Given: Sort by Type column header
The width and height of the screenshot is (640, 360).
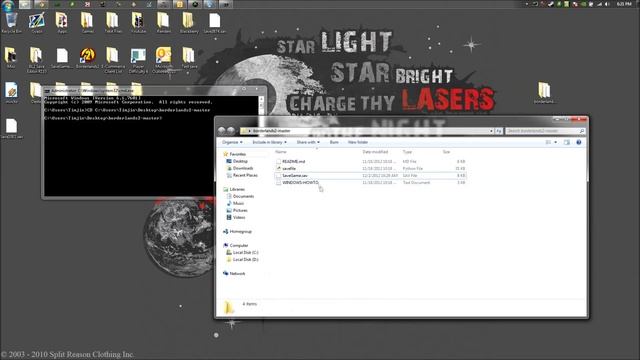Looking at the screenshot, I should (407, 152).
